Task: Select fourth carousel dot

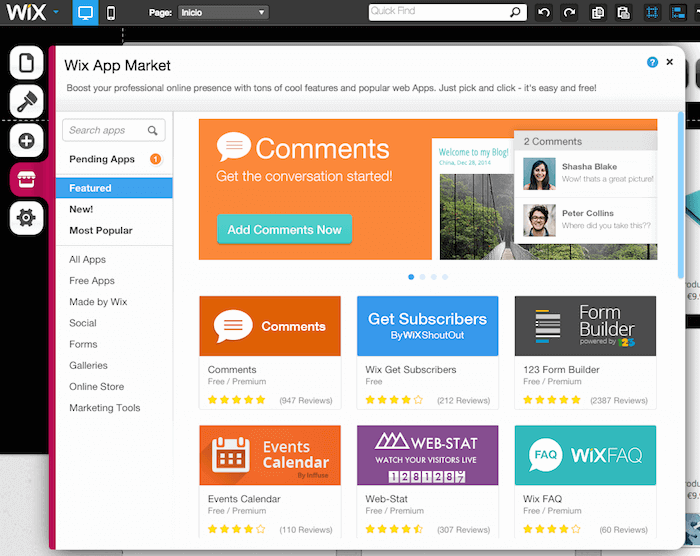Action: (x=445, y=277)
